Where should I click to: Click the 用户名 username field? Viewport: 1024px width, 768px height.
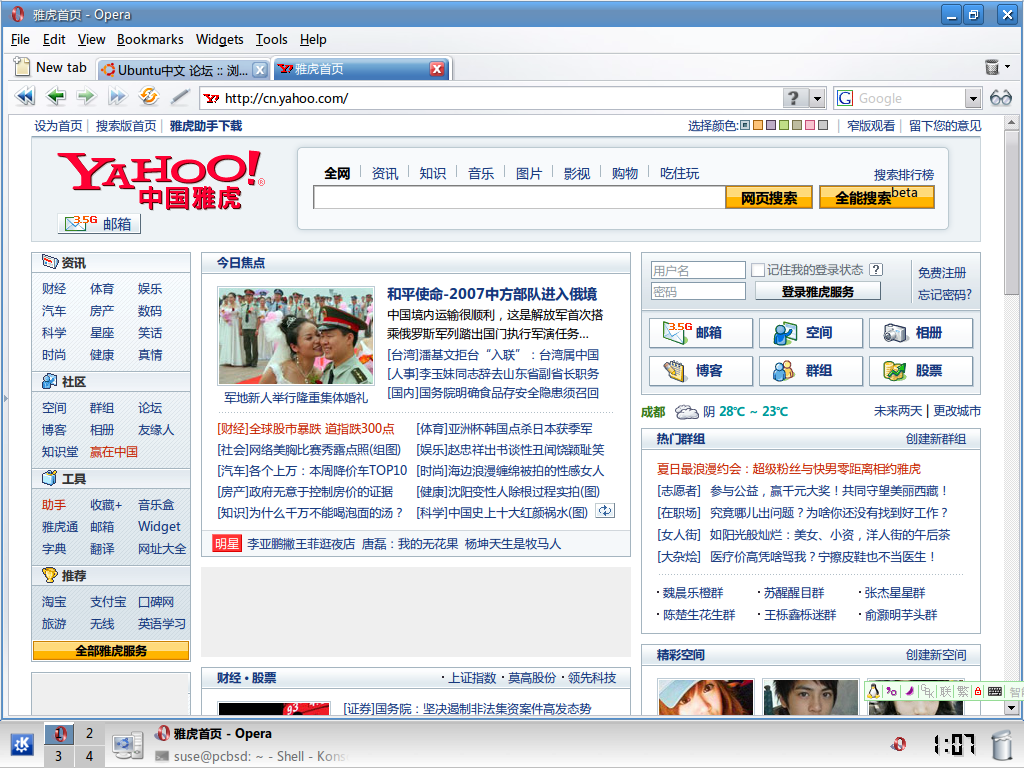(698, 270)
